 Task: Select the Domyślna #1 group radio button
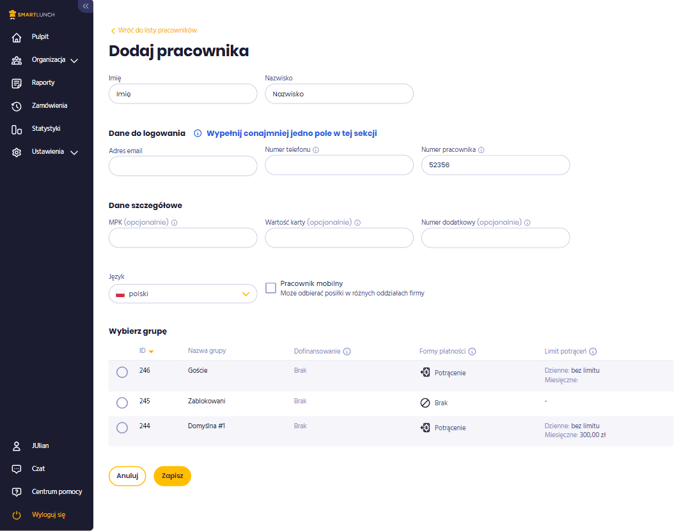[122, 427]
